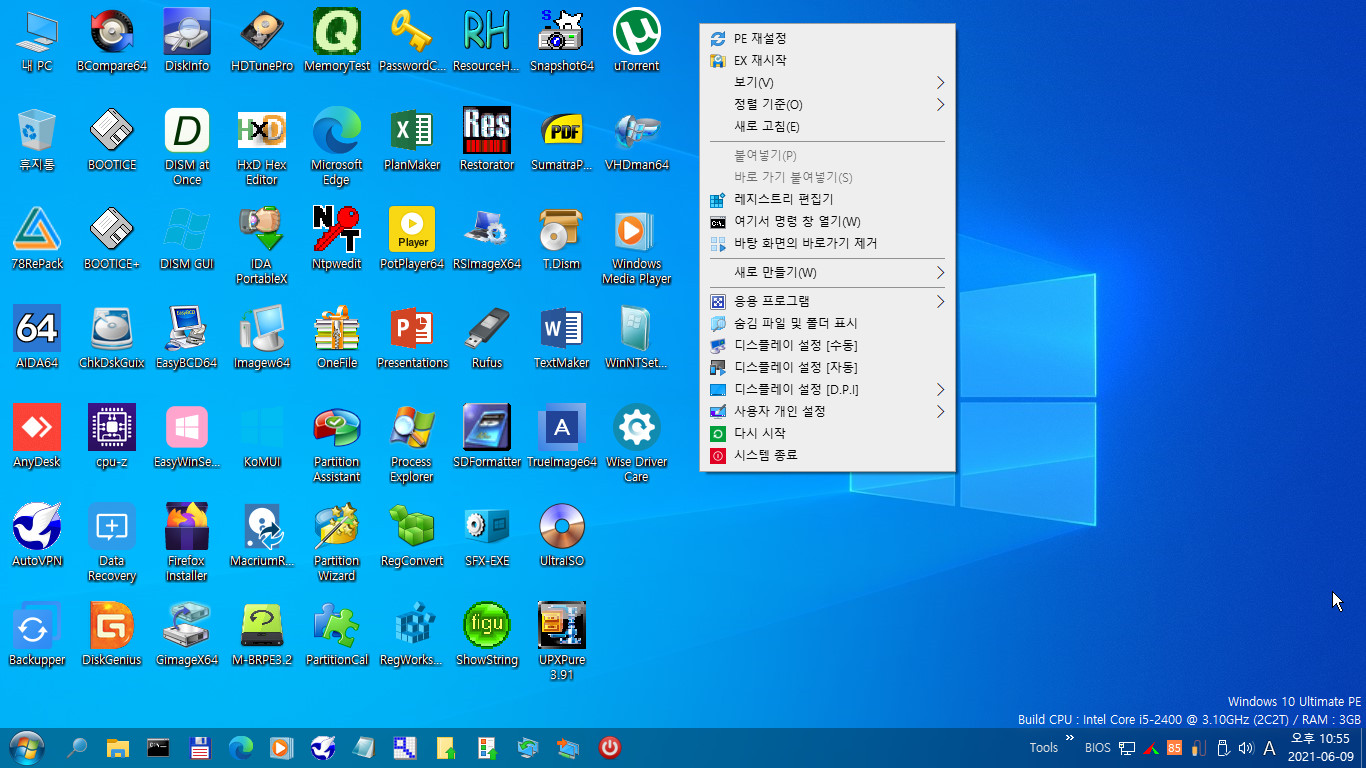Show hidden taskbar toolbar items chevron

click(1070, 738)
